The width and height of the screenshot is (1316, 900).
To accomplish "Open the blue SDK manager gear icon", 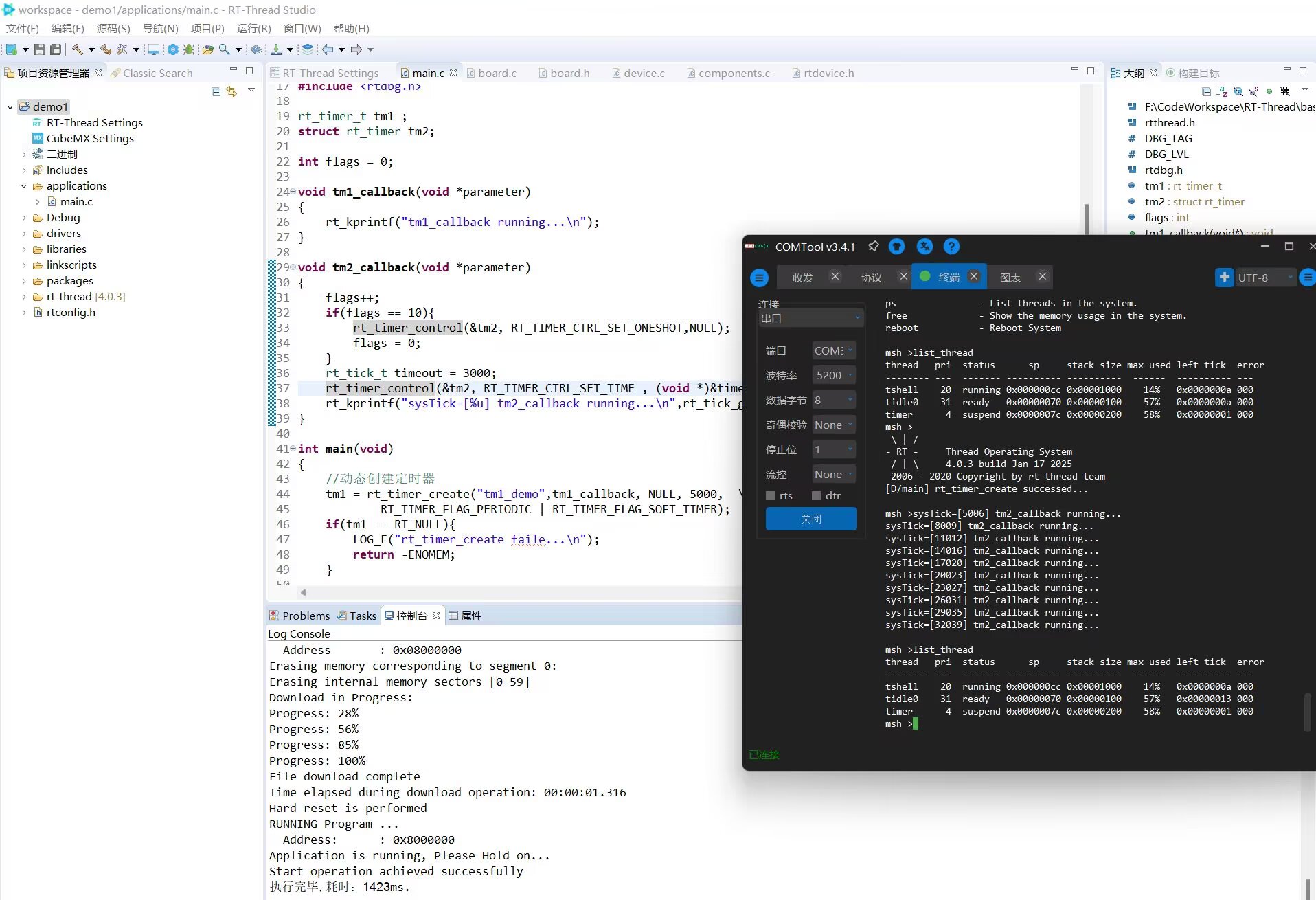I will point(172,49).
